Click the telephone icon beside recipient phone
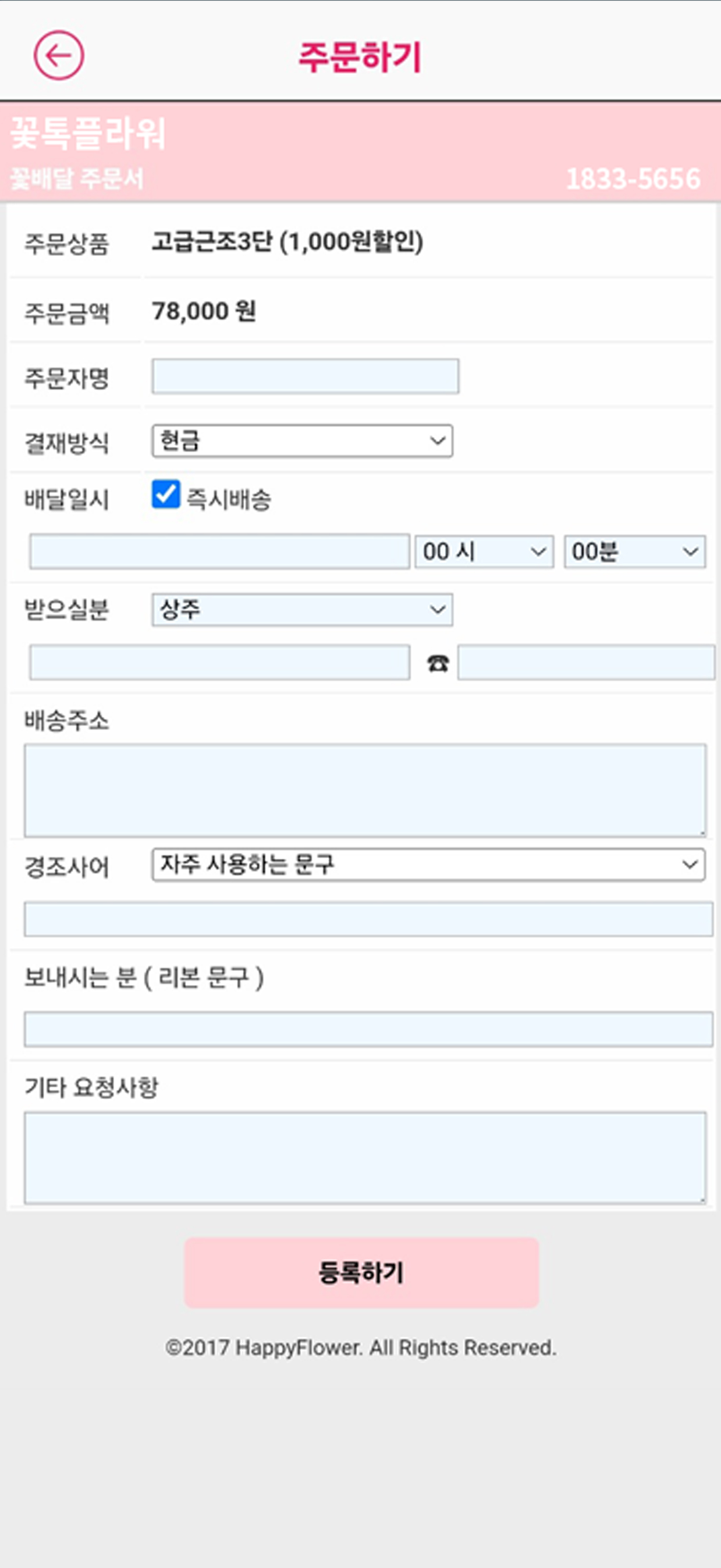The width and height of the screenshot is (721, 1568). [x=437, y=663]
